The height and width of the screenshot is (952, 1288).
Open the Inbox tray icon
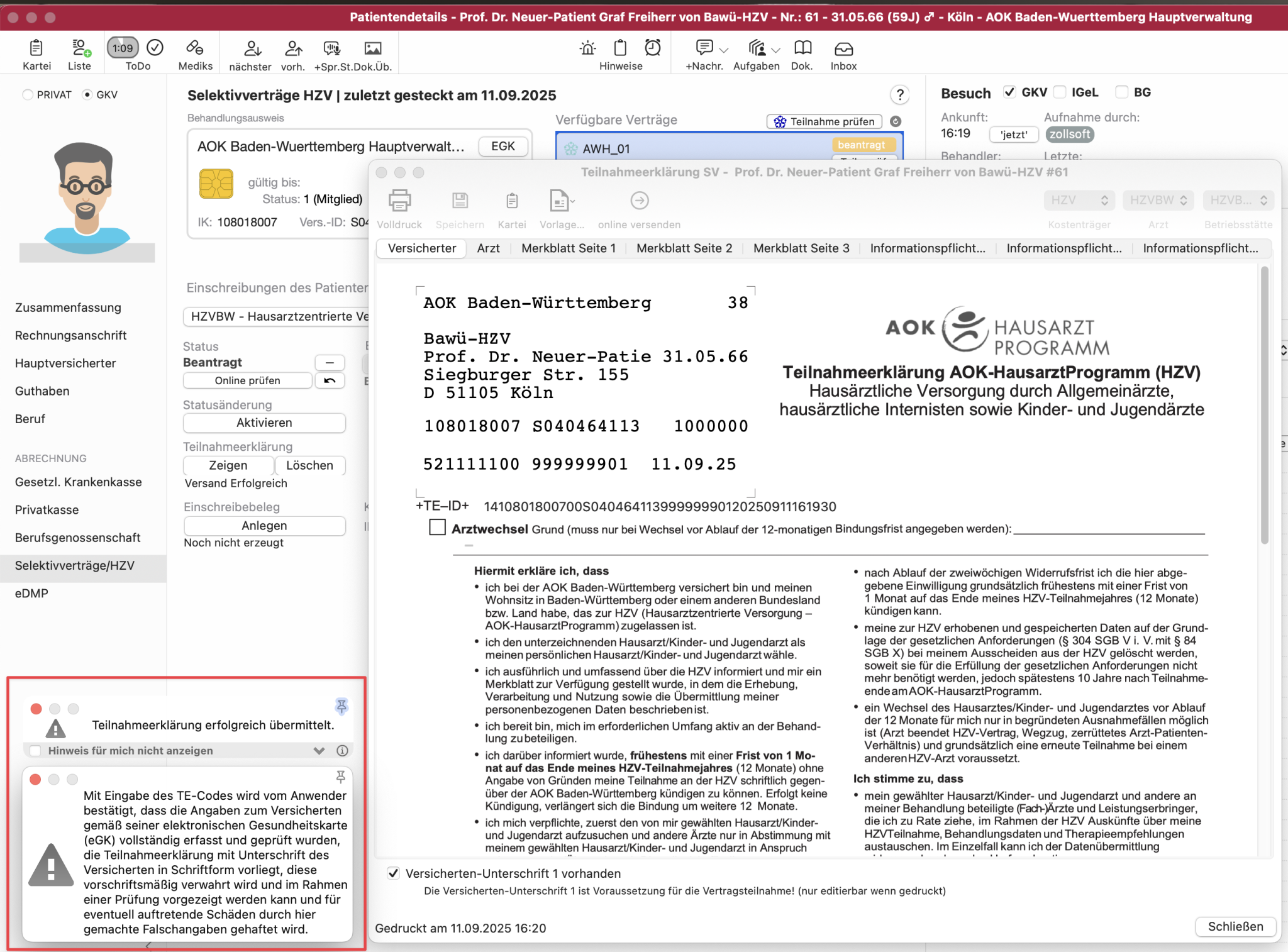point(843,48)
